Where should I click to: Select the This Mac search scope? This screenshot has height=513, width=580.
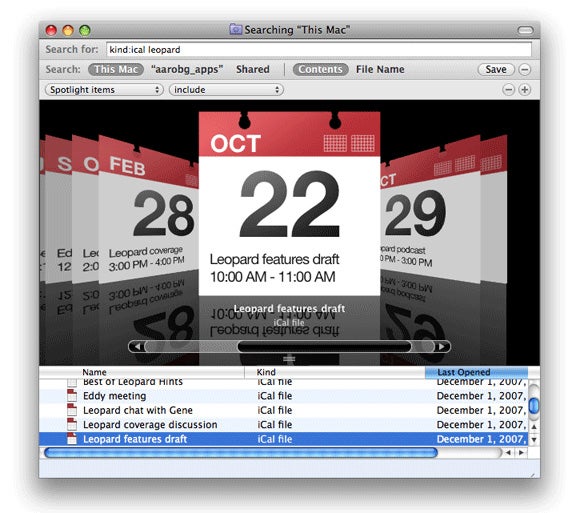pyautogui.click(x=116, y=70)
